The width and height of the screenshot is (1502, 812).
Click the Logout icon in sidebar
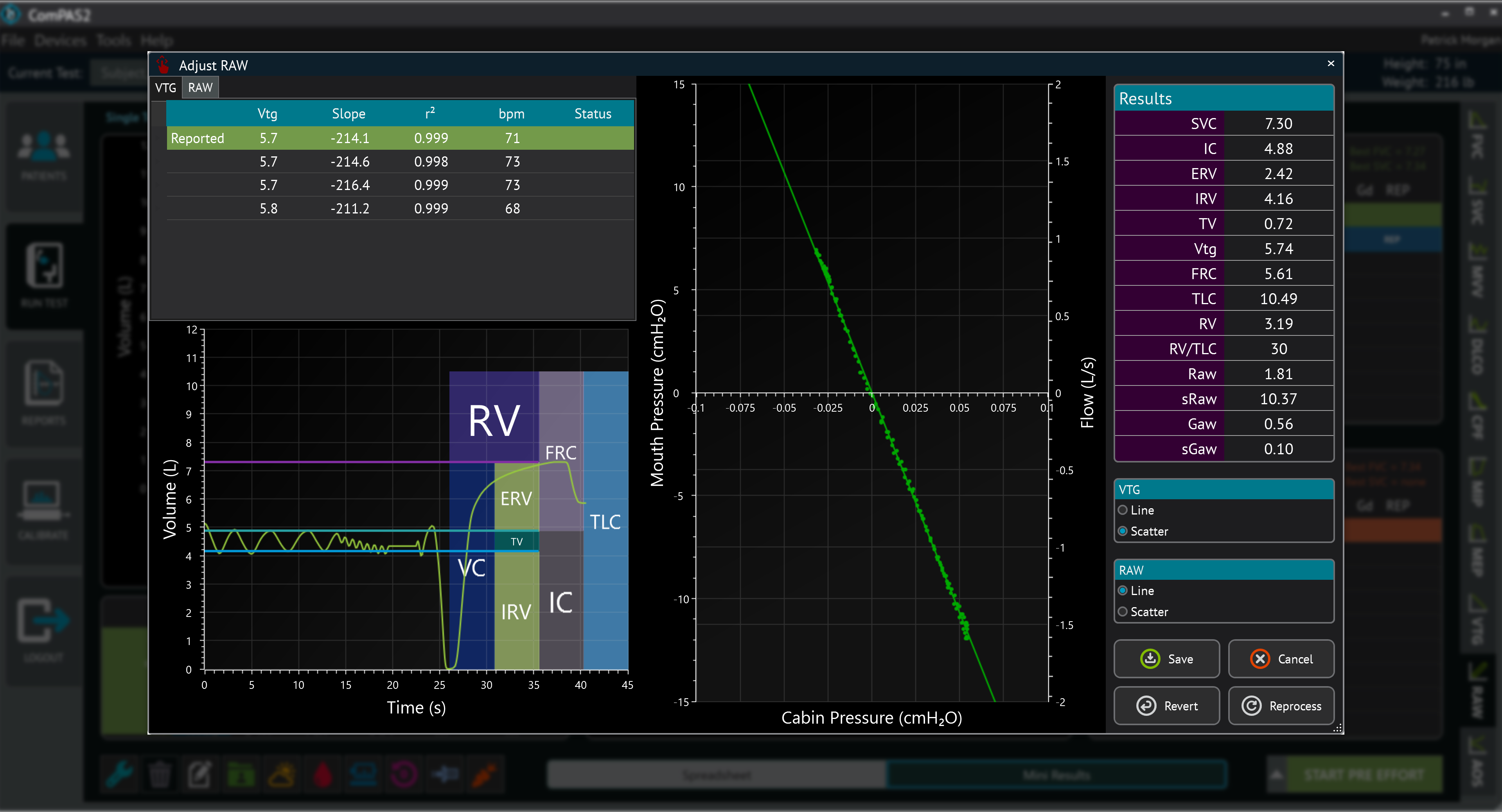44,621
